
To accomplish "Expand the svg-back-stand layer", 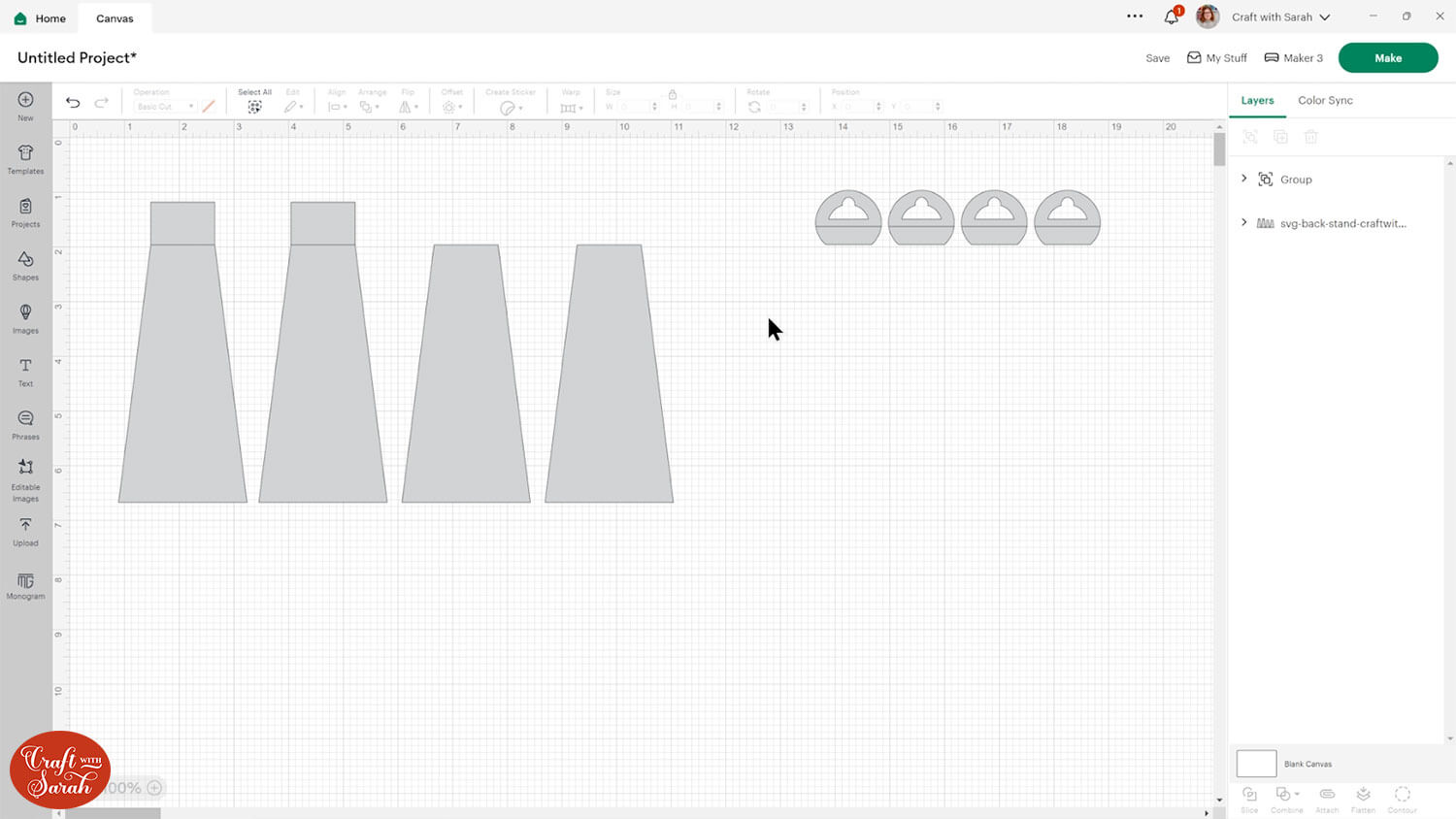I will coord(1244,222).
